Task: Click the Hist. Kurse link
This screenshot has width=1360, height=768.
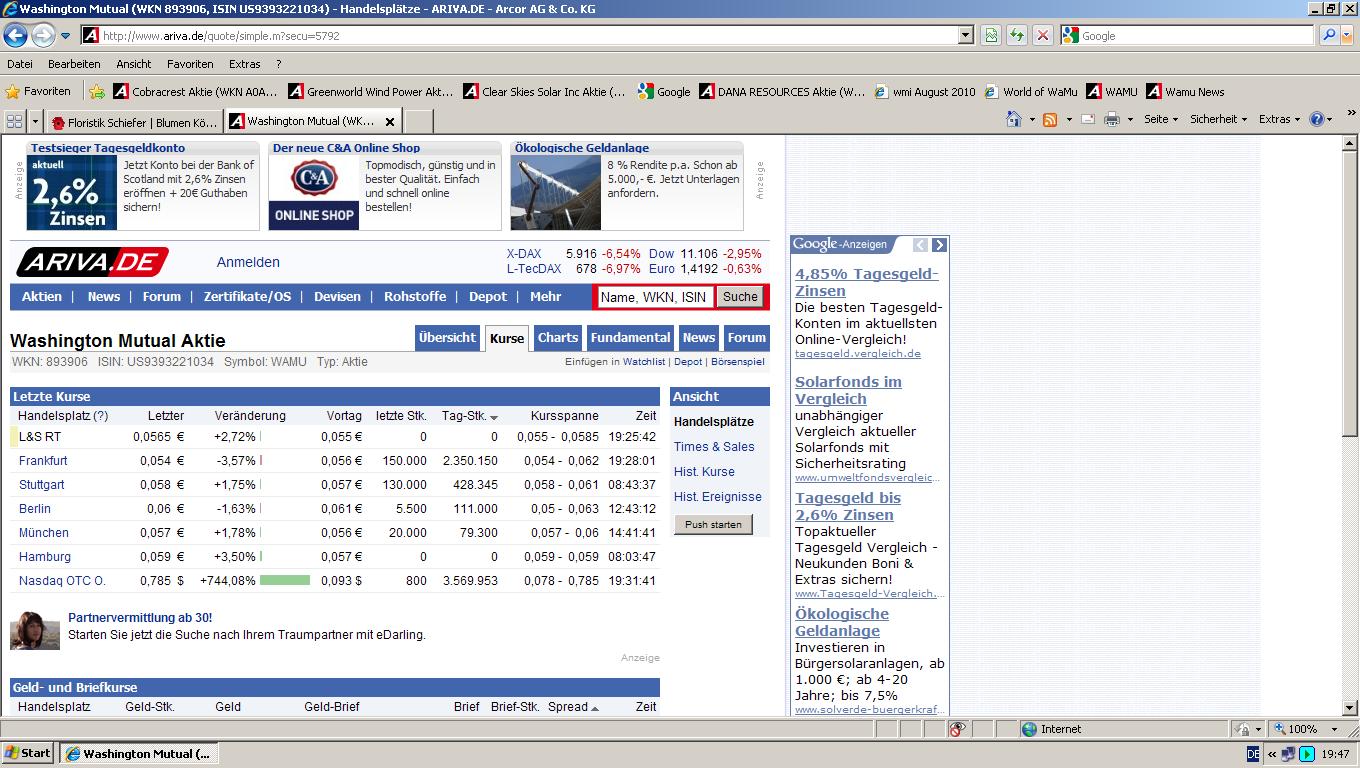Action: [704, 472]
